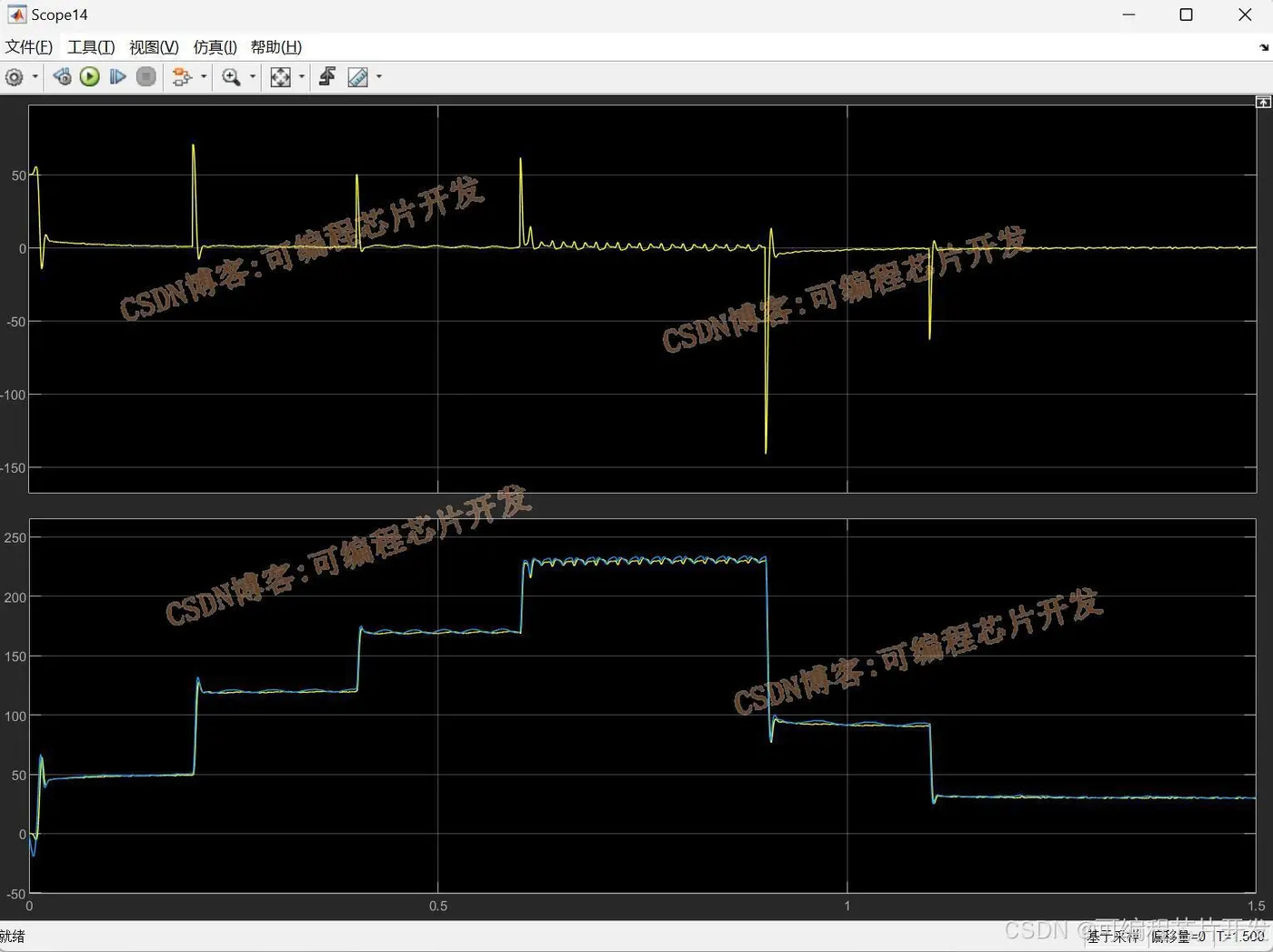Expand the axes scaling dropdown arrow

click(302, 77)
